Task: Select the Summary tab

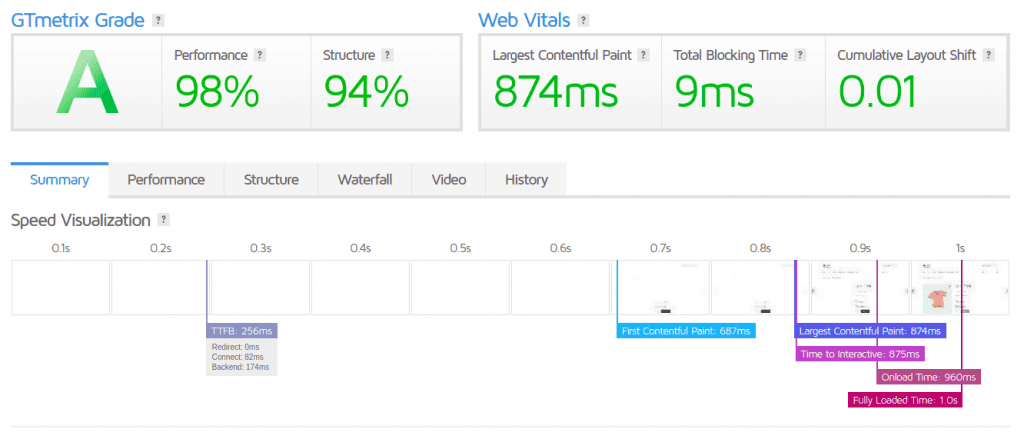Action: (x=59, y=180)
